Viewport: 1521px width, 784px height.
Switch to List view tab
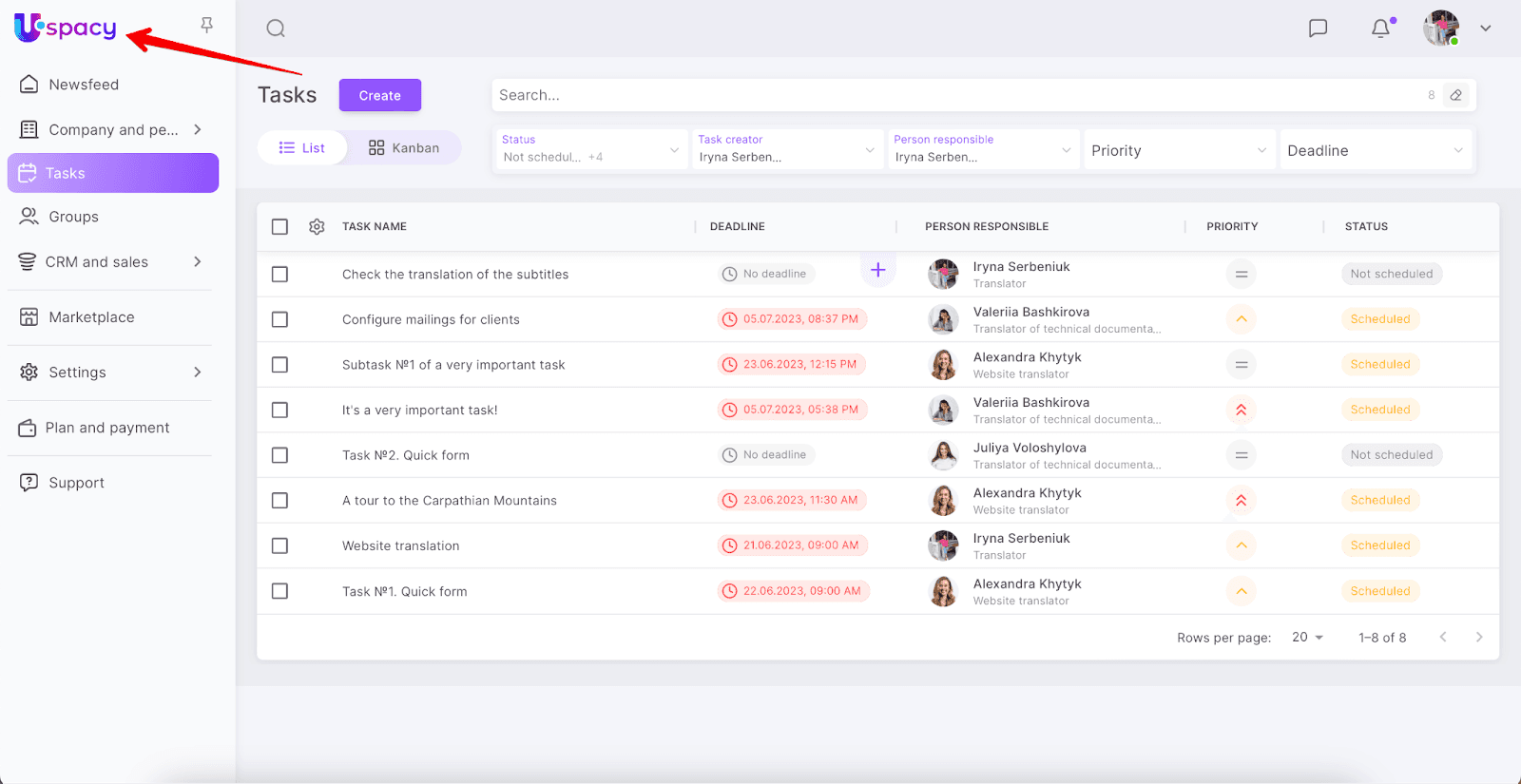click(x=302, y=147)
